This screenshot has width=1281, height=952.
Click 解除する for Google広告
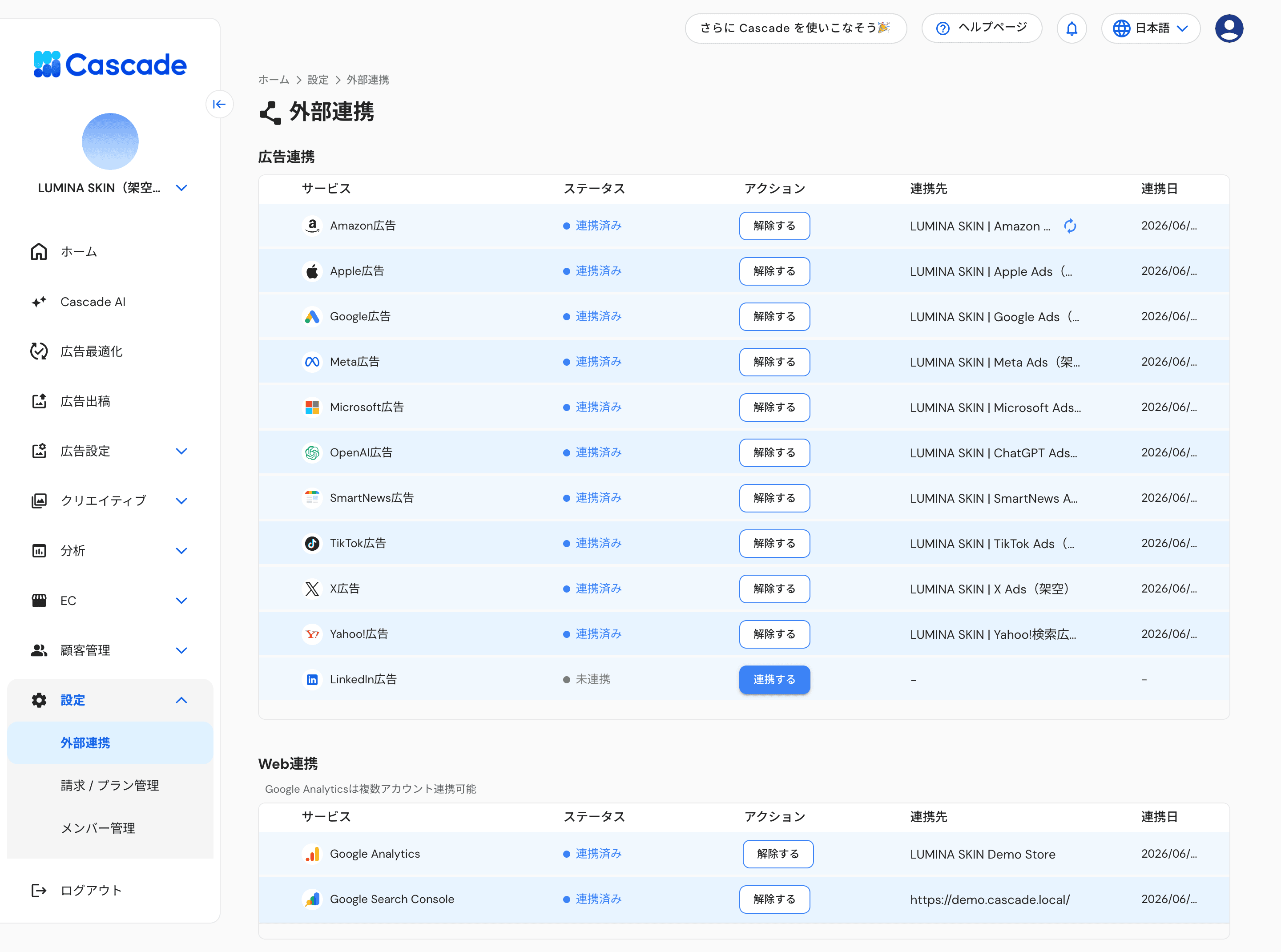click(774, 316)
